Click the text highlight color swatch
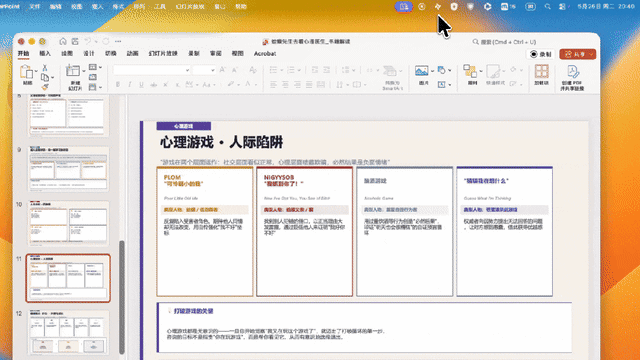 (231, 84)
